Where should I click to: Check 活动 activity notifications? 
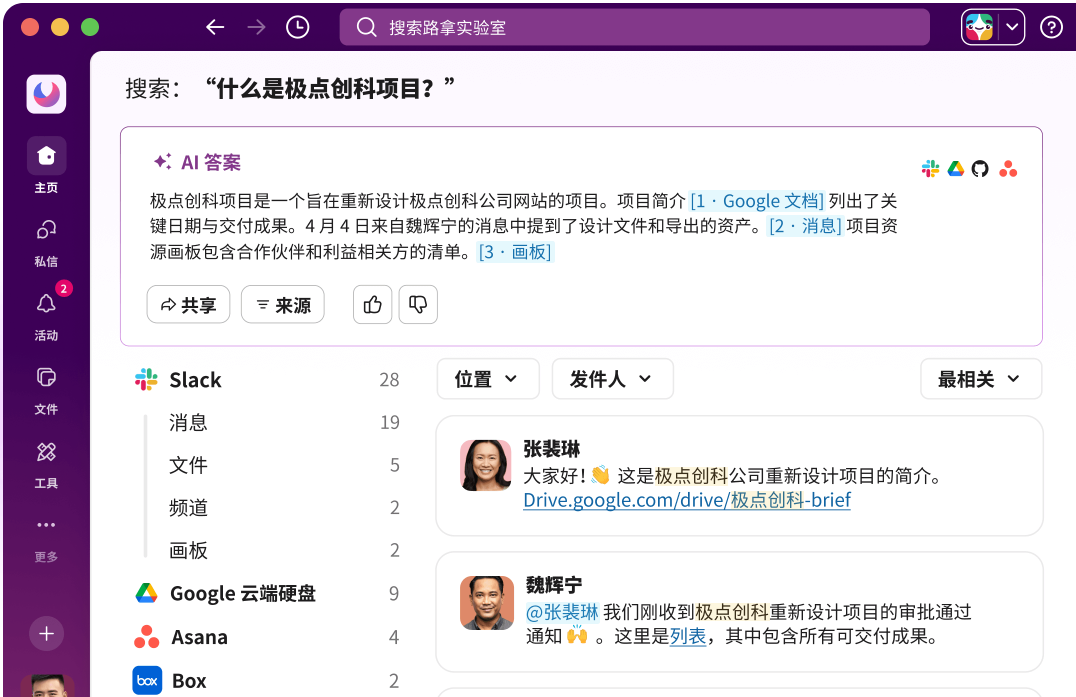[x=46, y=310]
